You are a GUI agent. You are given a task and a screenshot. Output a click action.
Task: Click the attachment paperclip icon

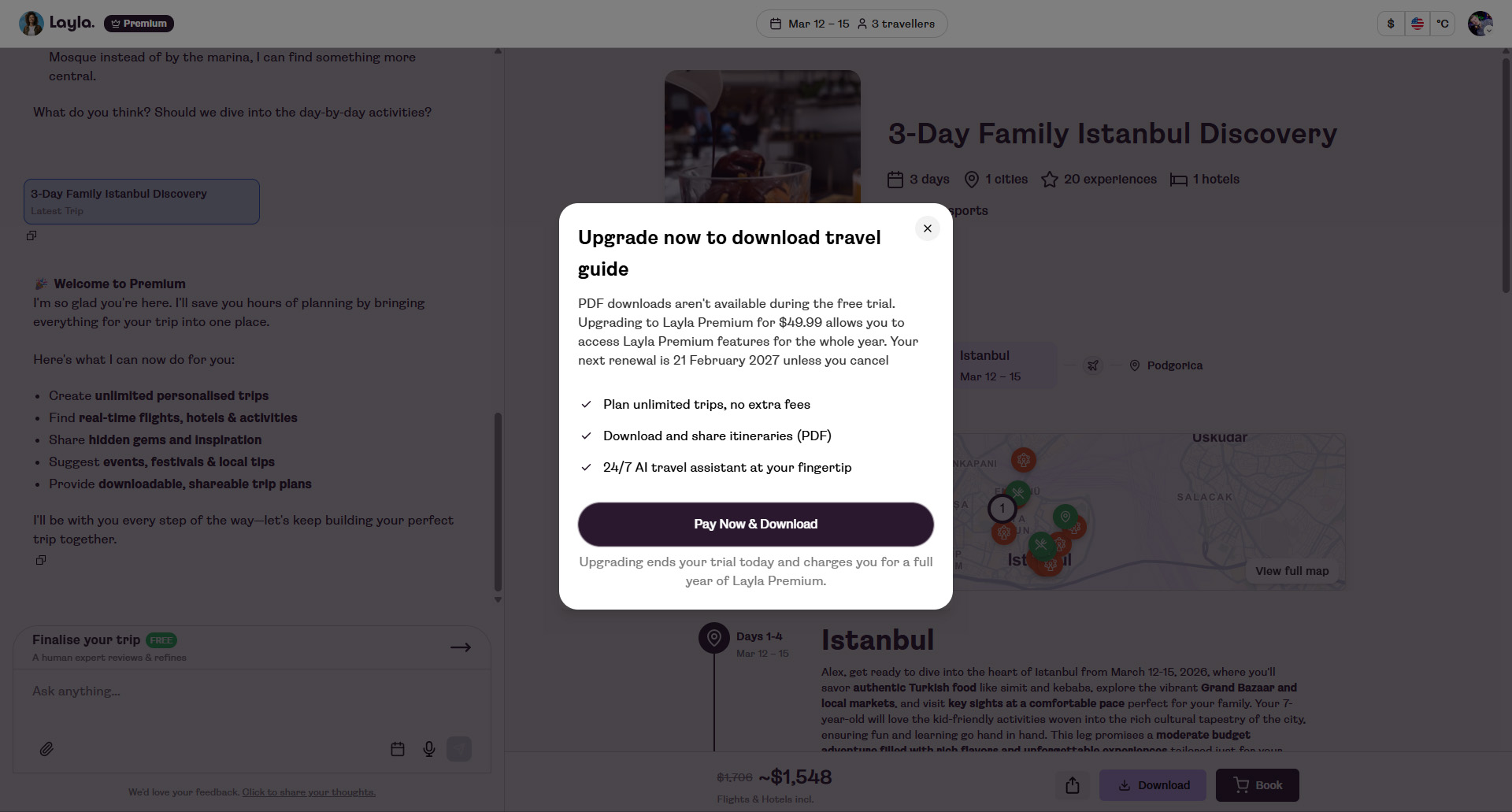pos(46,749)
